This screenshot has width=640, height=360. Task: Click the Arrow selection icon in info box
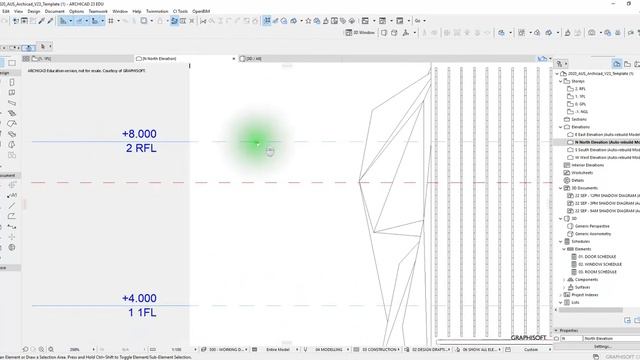[x=43, y=47]
